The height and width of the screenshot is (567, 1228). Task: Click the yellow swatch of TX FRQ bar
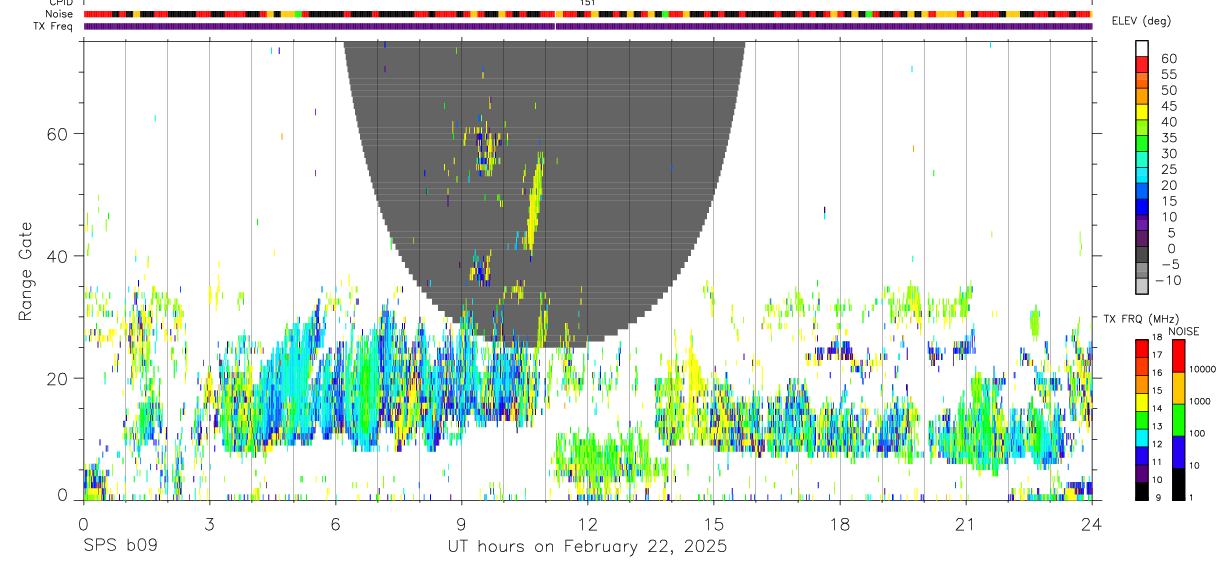click(x=1142, y=402)
